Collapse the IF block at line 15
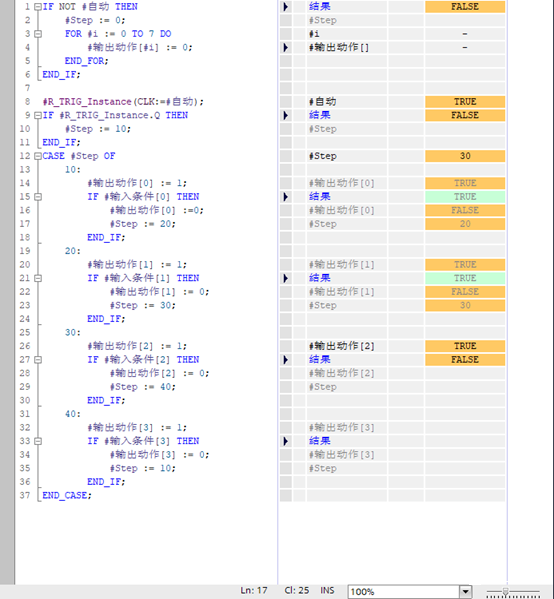Screen dimensions: 554x599 click(38, 197)
